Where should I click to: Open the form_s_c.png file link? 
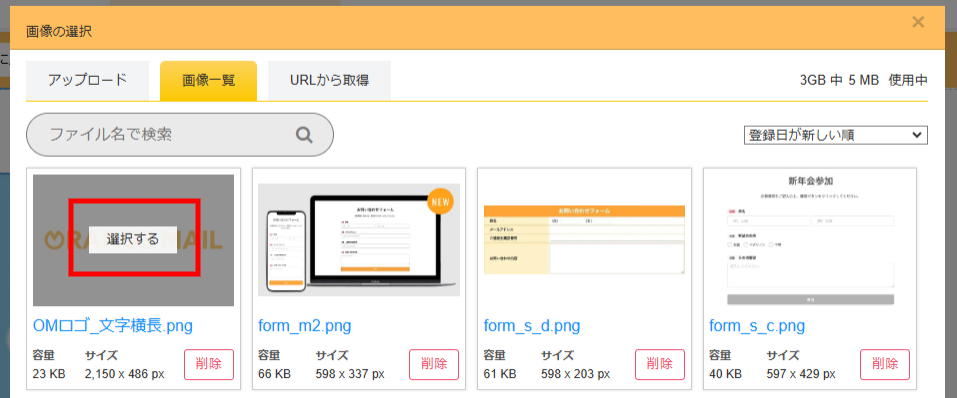click(x=757, y=326)
